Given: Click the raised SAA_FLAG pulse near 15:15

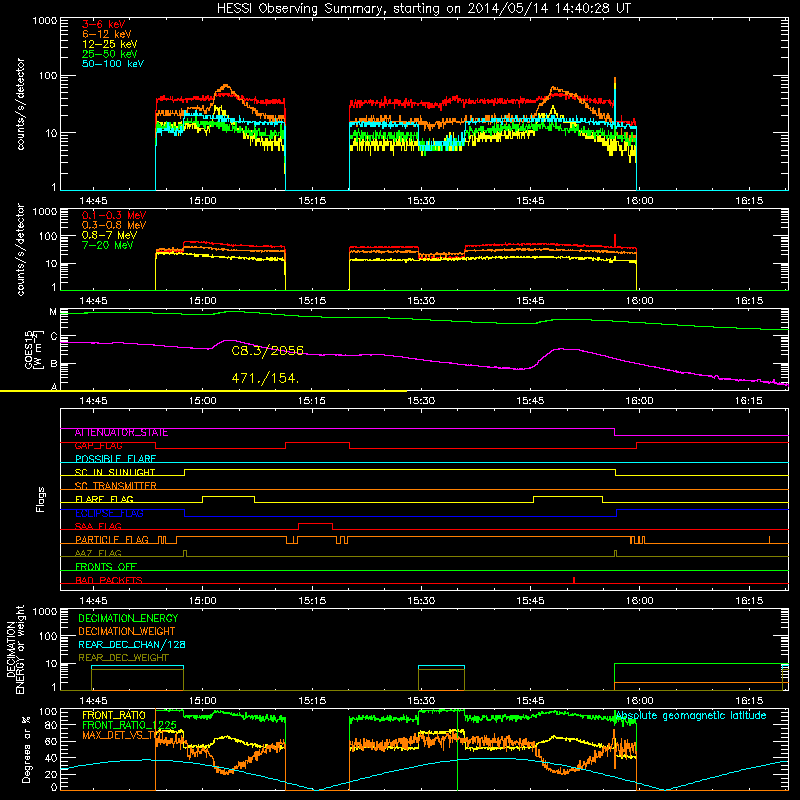Looking at the screenshot, I should point(315,526).
